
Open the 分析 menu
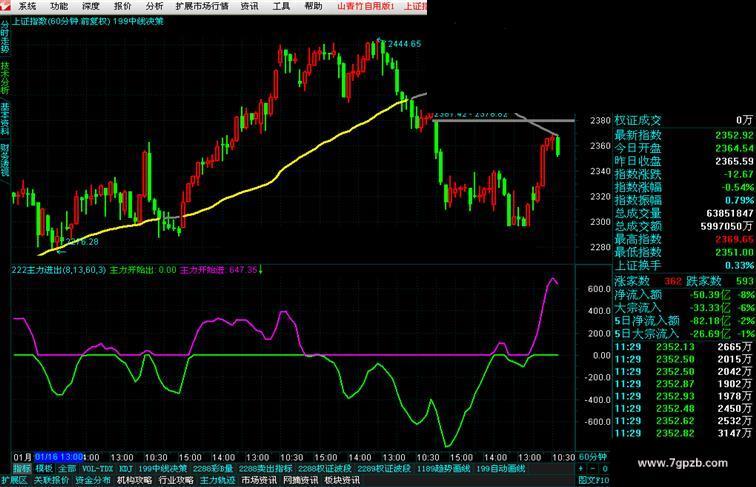coord(154,6)
